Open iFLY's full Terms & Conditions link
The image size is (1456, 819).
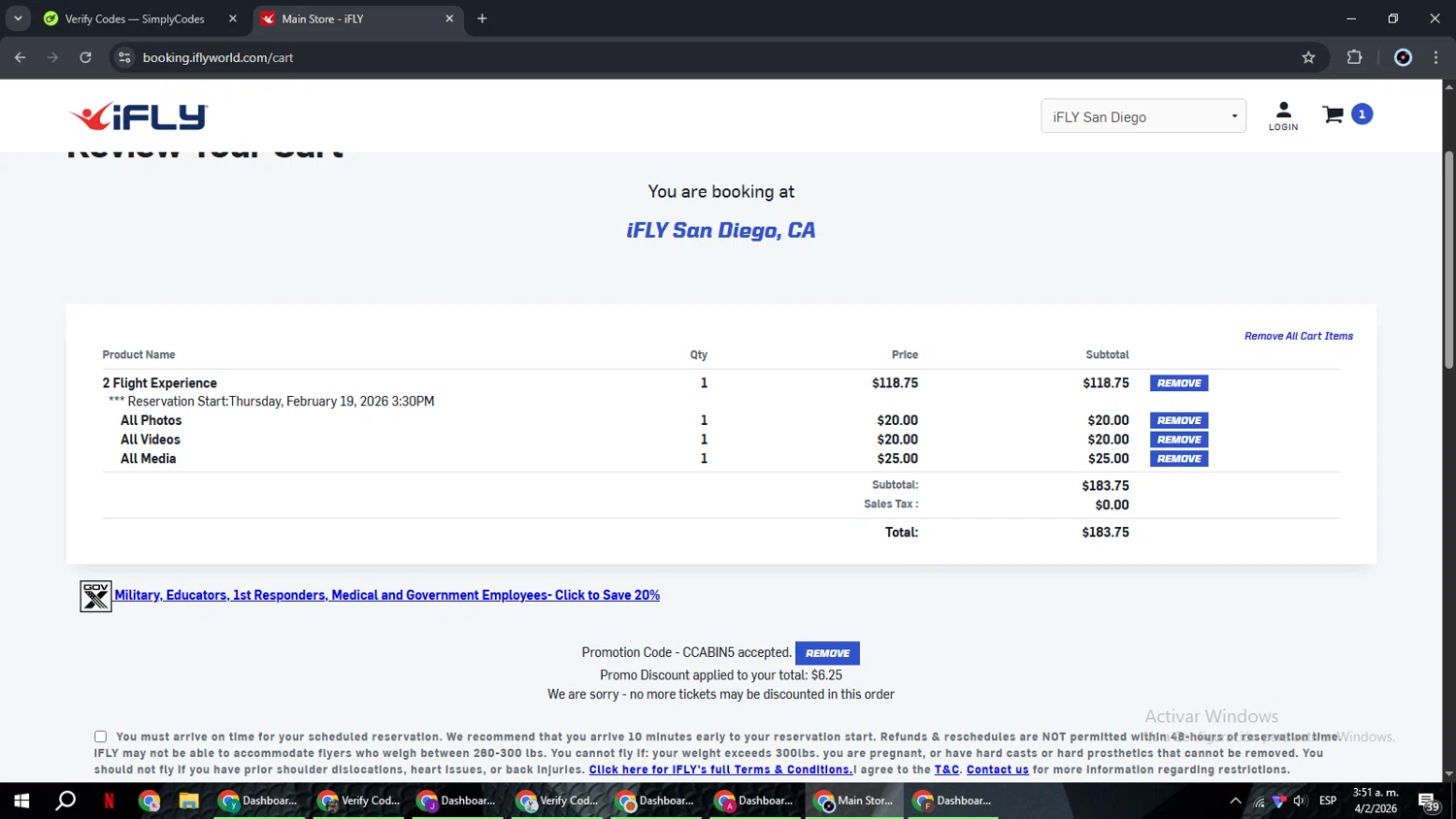point(720,770)
